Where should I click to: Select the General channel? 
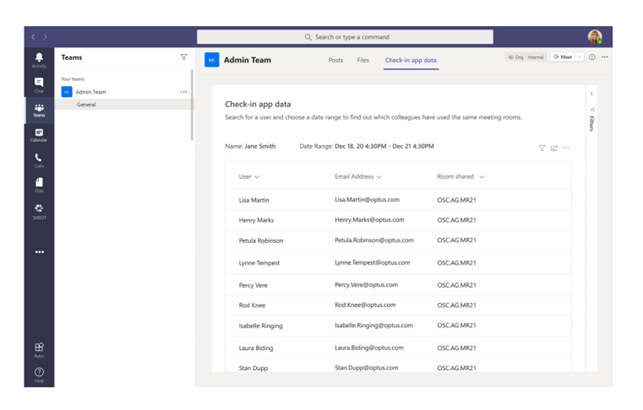123,105
